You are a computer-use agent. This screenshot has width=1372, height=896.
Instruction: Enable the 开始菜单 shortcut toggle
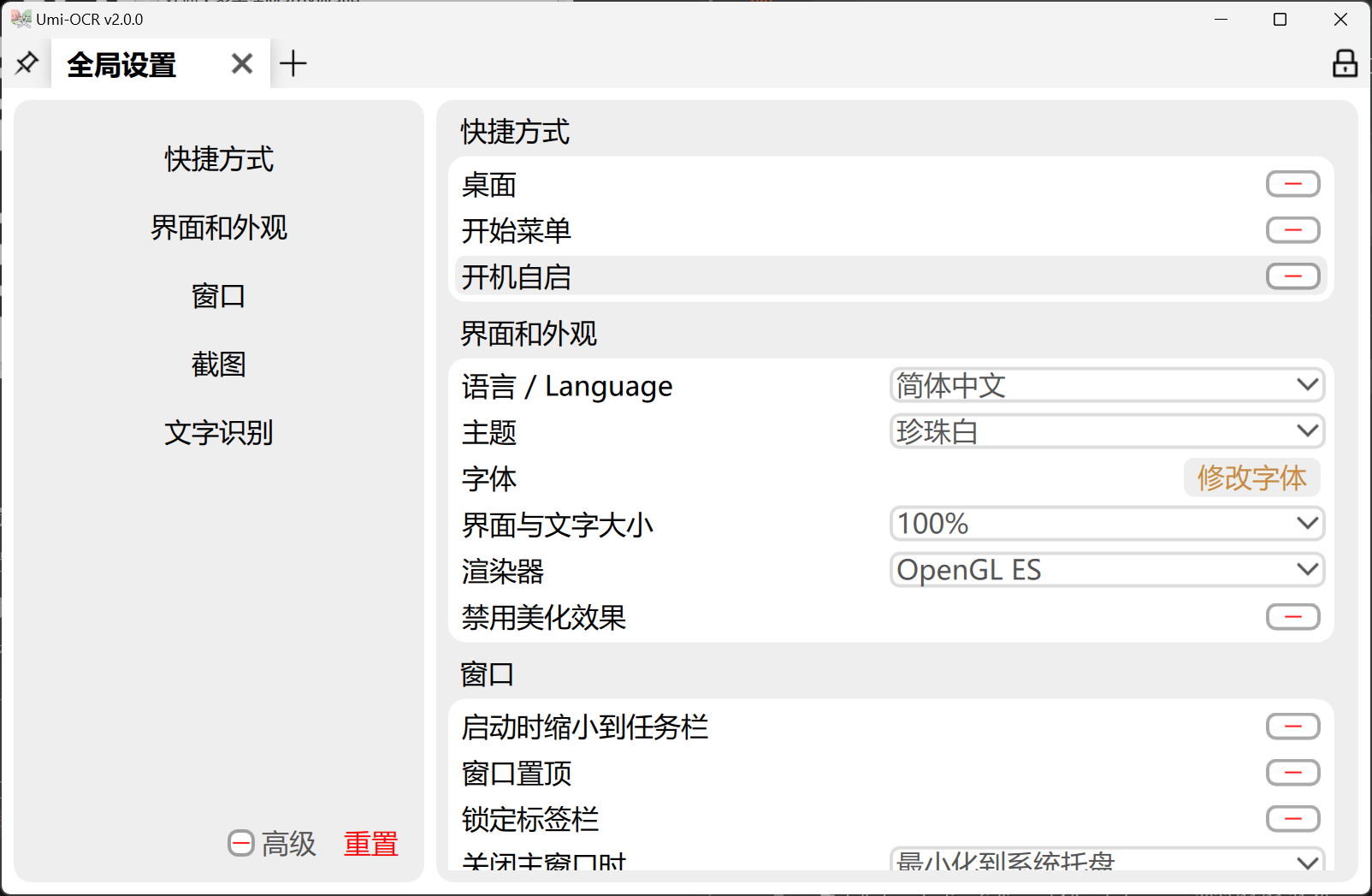[x=1292, y=230]
